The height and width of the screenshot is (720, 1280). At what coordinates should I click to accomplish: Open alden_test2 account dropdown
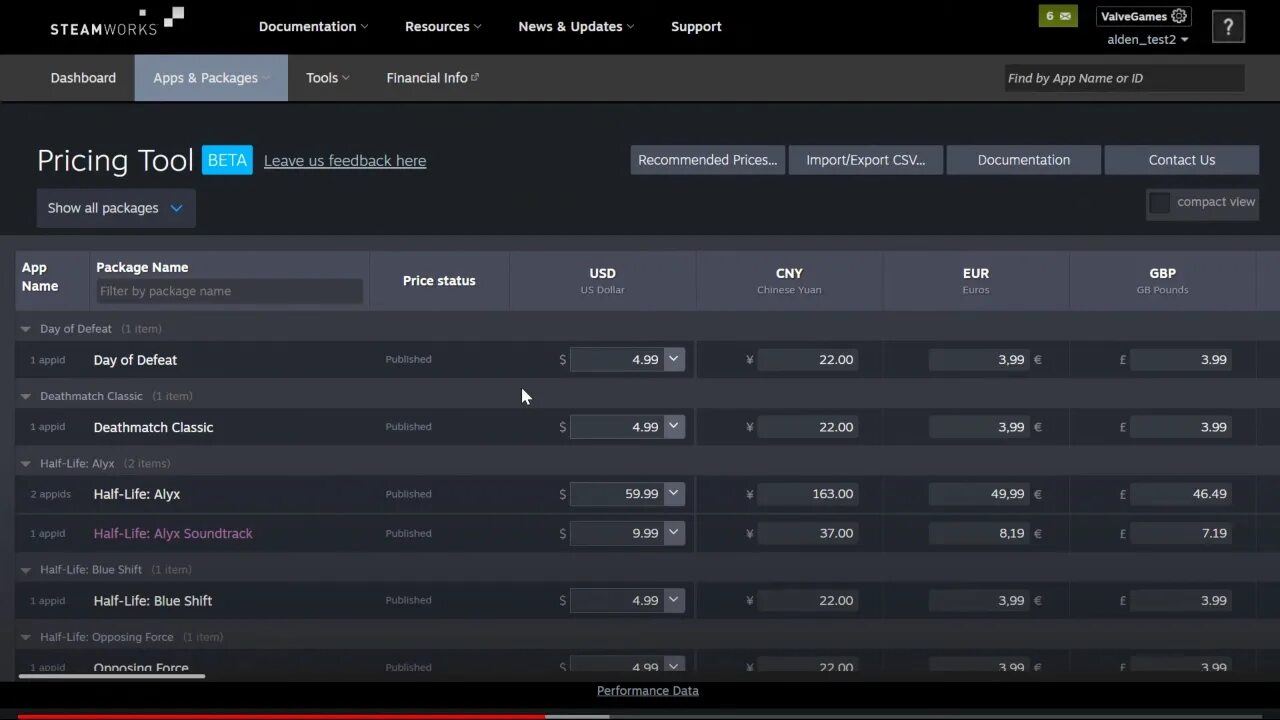1148,40
